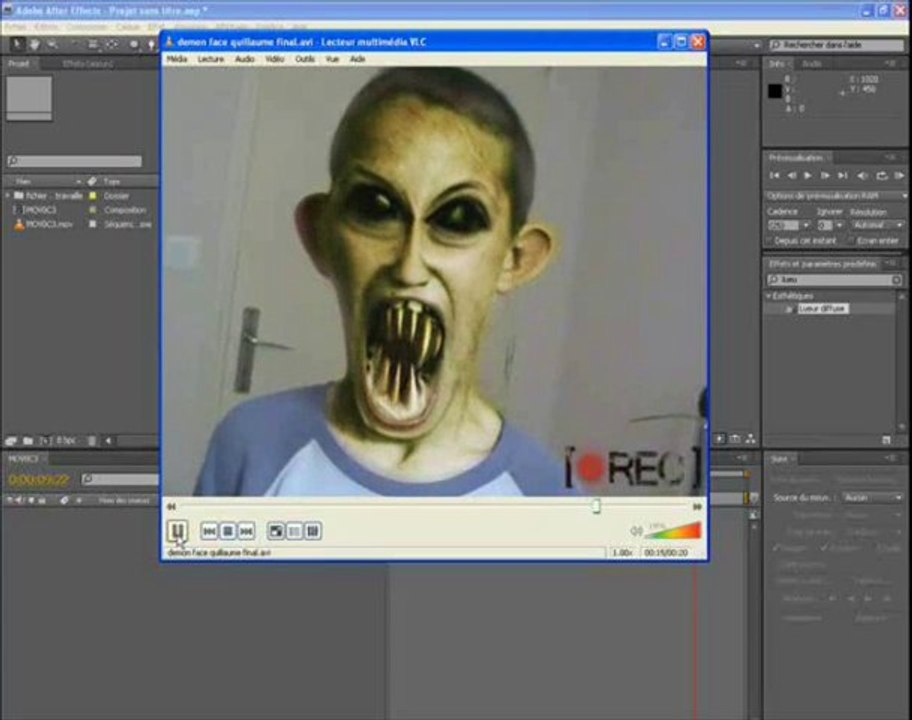Open the Audio menu in VLC
Image resolution: width=912 pixels, height=720 pixels.
[245, 59]
